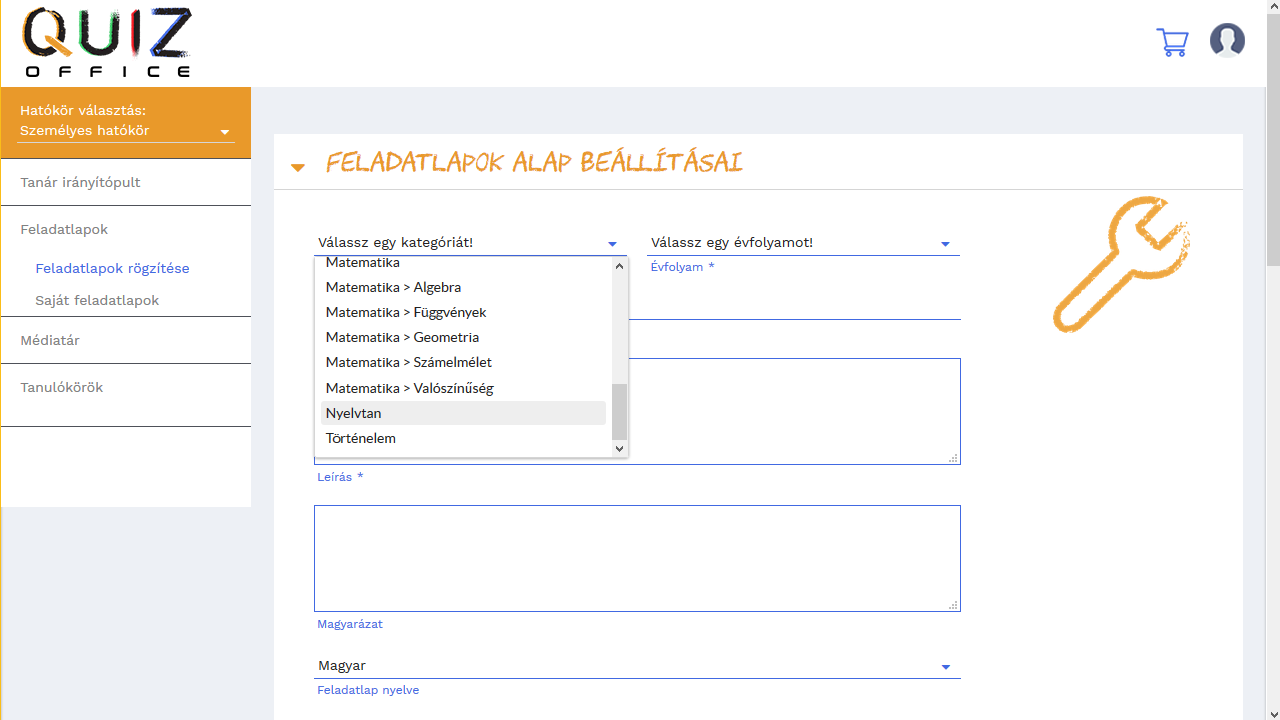This screenshot has width=1280, height=720.
Task: Open the Válassz egy kategóriát dropdown
Action: tap(468, 243)
